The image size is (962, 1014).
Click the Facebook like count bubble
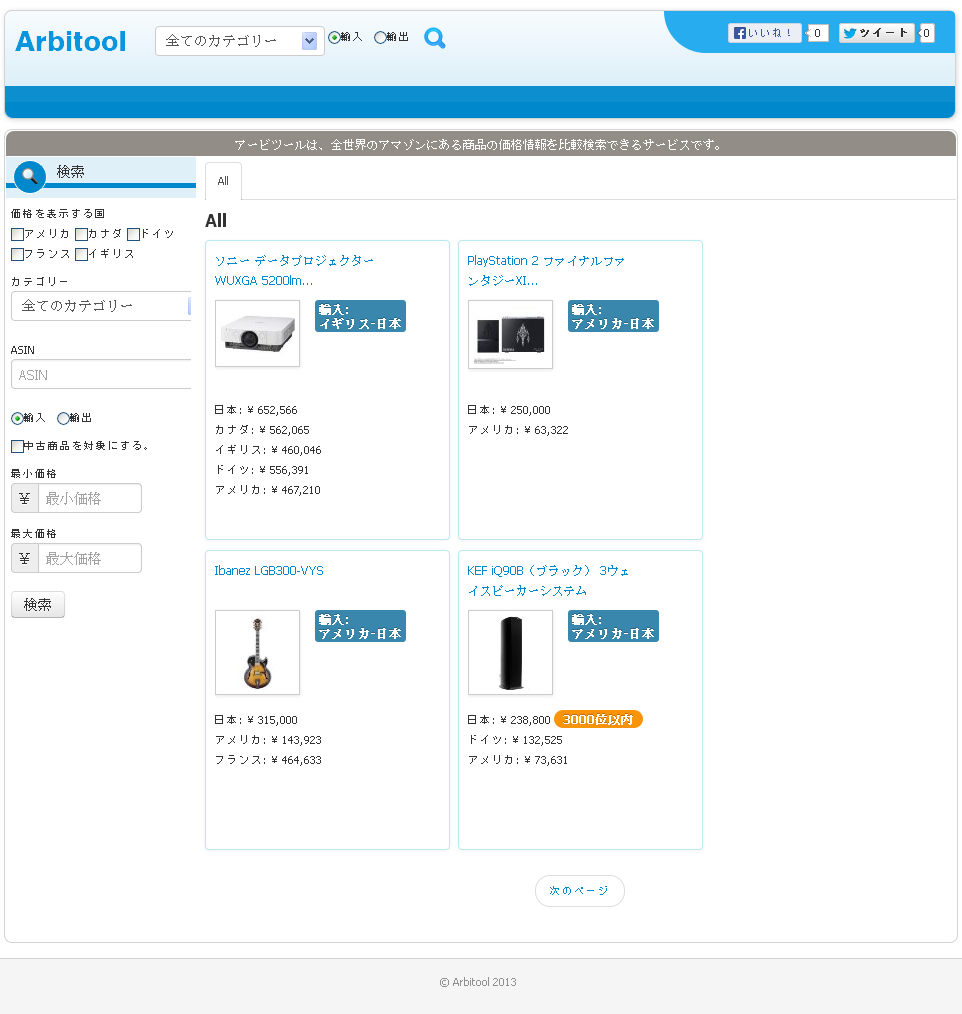818,33
